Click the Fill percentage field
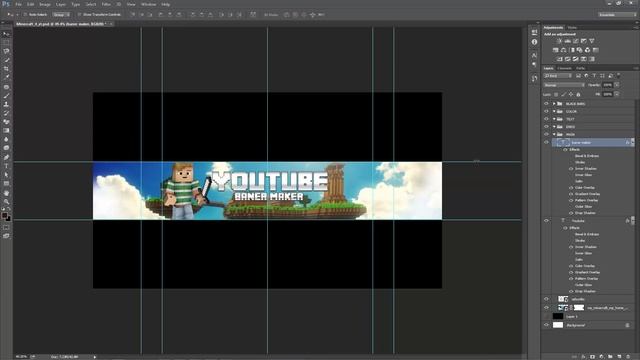The width and height of the screenshot is (640, 360). pos(607,94)
